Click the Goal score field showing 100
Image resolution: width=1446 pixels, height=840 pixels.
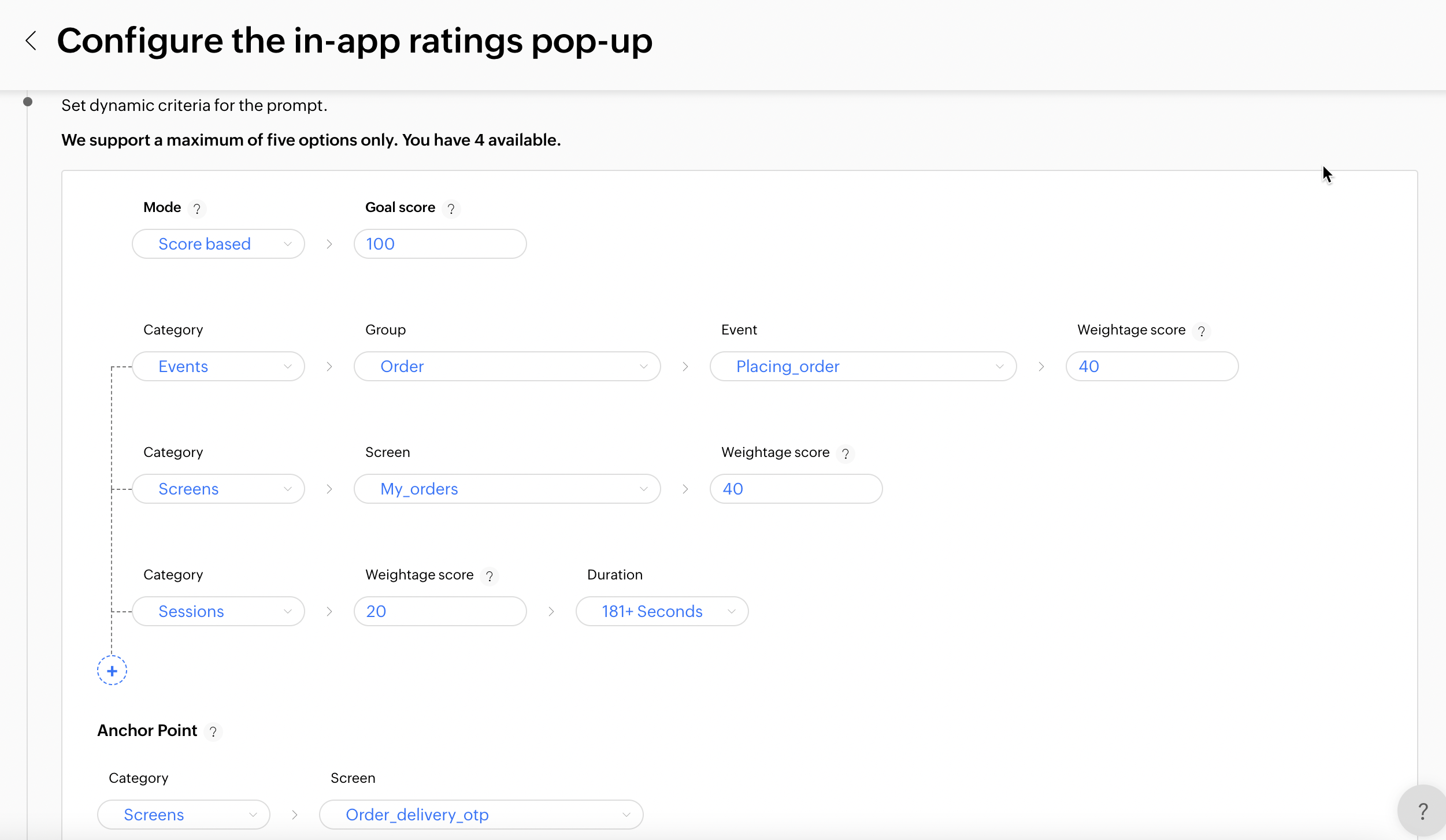click(x=440, y=244)
